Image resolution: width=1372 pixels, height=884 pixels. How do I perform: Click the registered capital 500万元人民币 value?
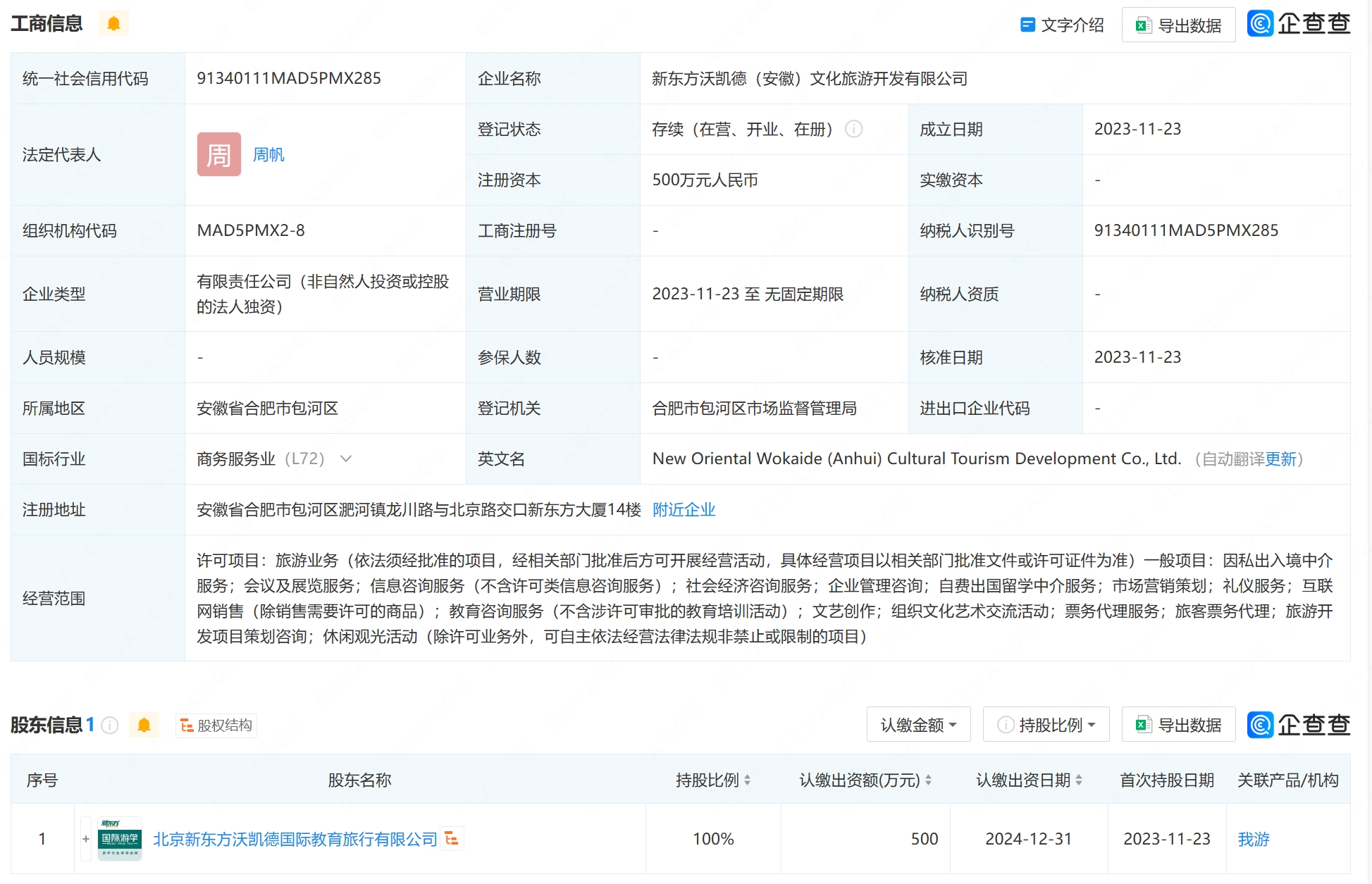(705, 180)
